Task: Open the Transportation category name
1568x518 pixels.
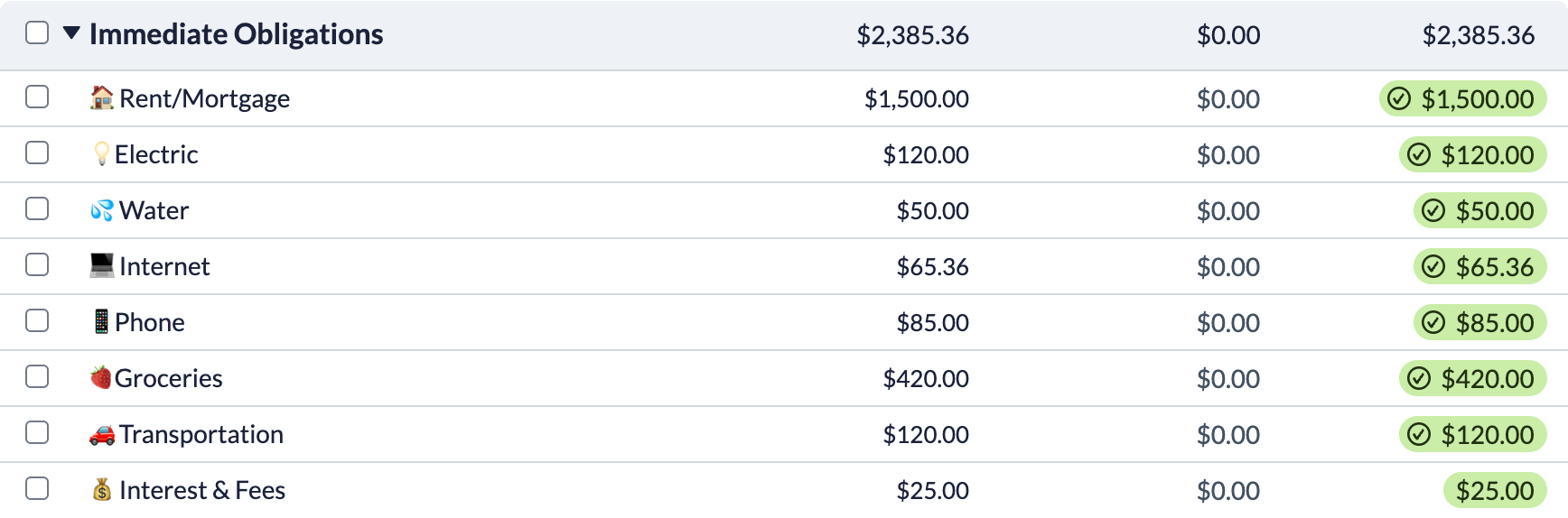Action: [x=201, y=434]
